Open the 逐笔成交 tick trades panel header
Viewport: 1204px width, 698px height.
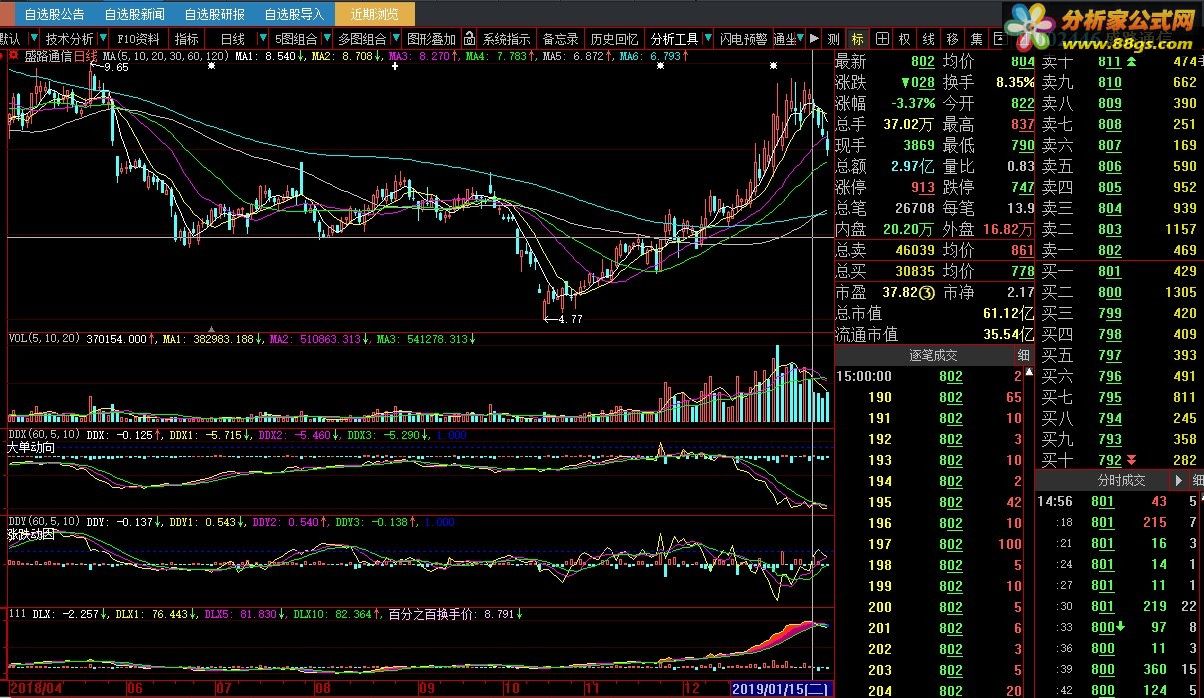[x=933, y=355]
